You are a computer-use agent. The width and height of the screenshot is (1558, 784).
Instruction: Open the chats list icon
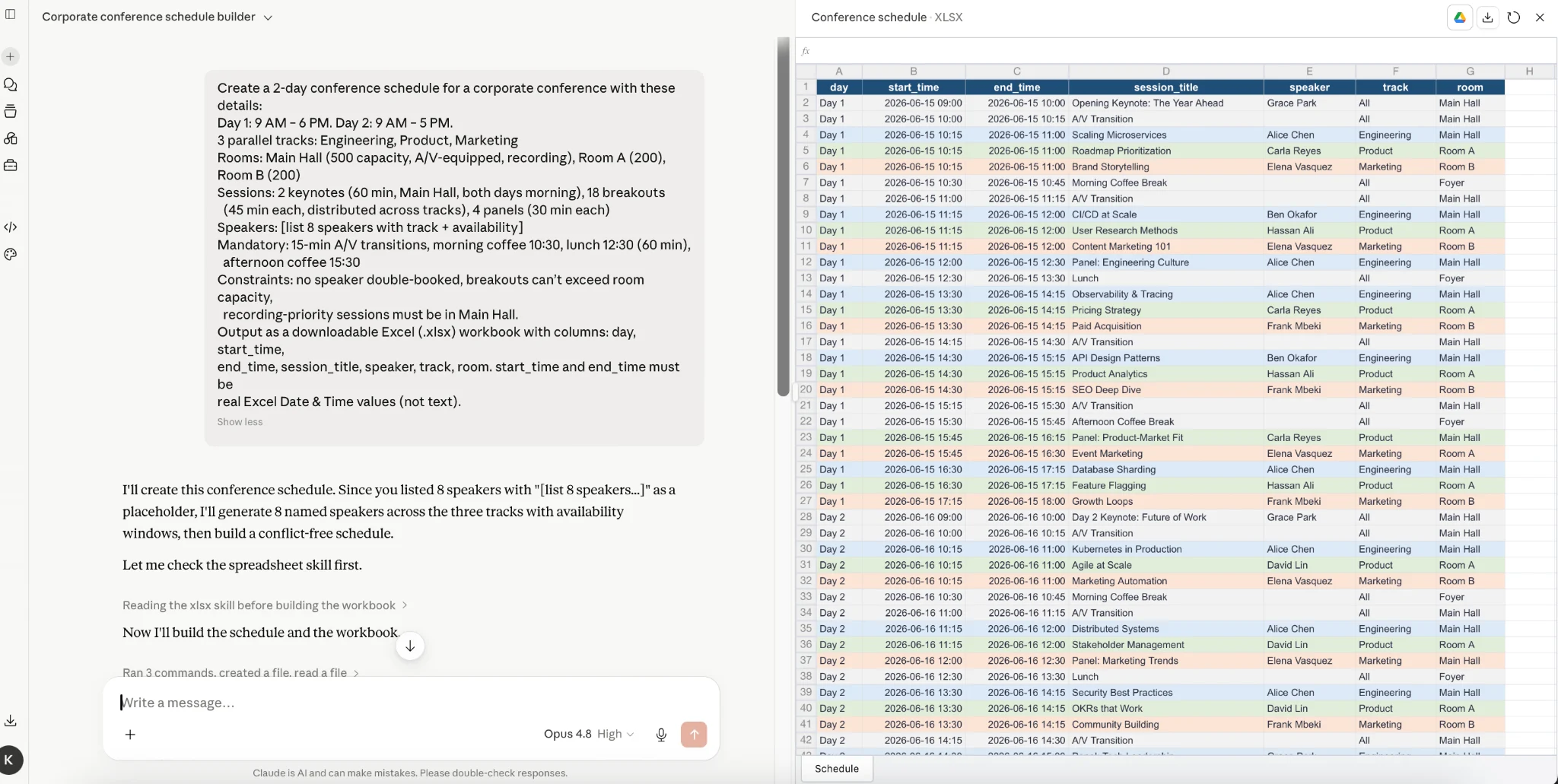(11, 84)
